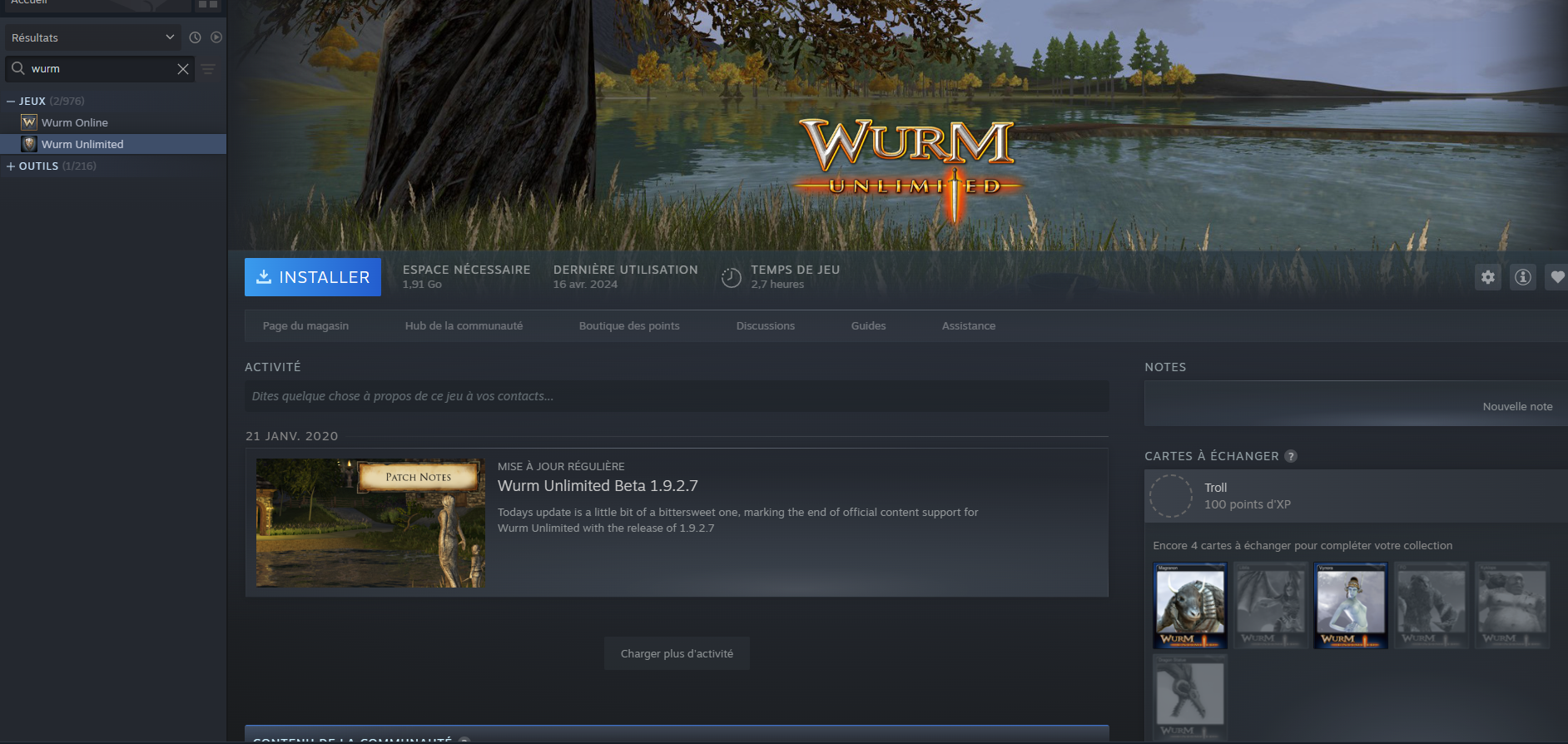The image size is (1568, 744).
Task: Open the Discussions tab
Action: 766,325
